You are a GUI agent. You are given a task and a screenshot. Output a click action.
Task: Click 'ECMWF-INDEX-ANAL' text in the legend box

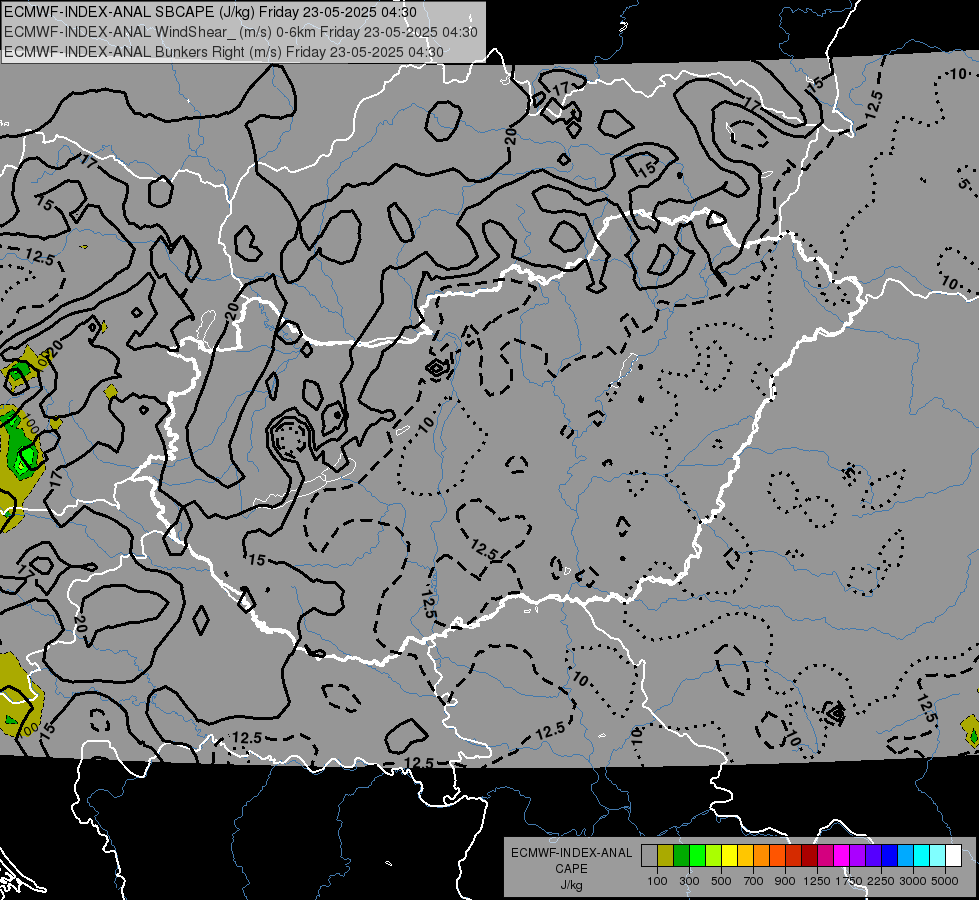click(x=571, y=853)
